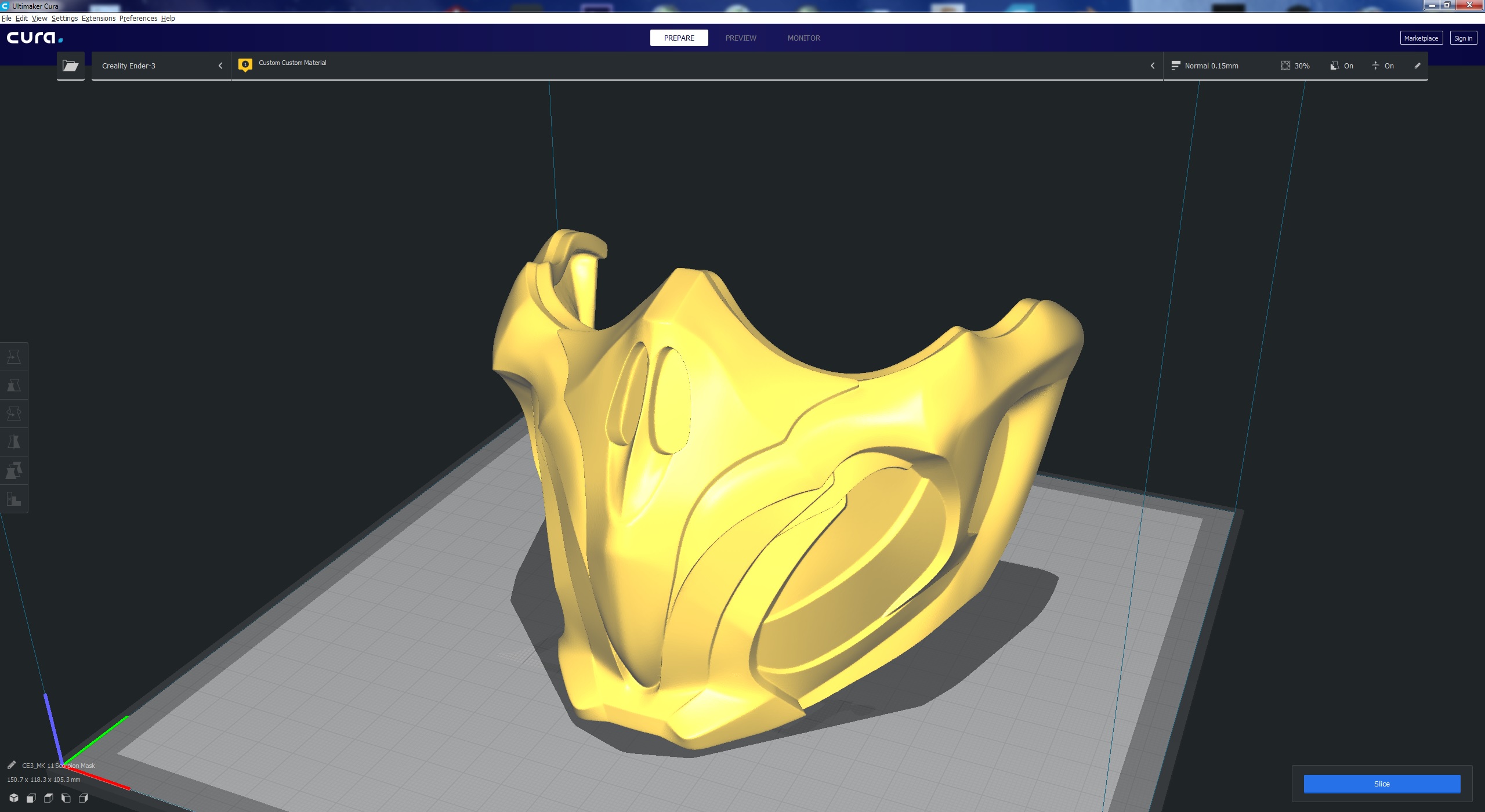Toggle support generation On or Off
This screenshot has width=1485, height=812.
(1341, 66)
